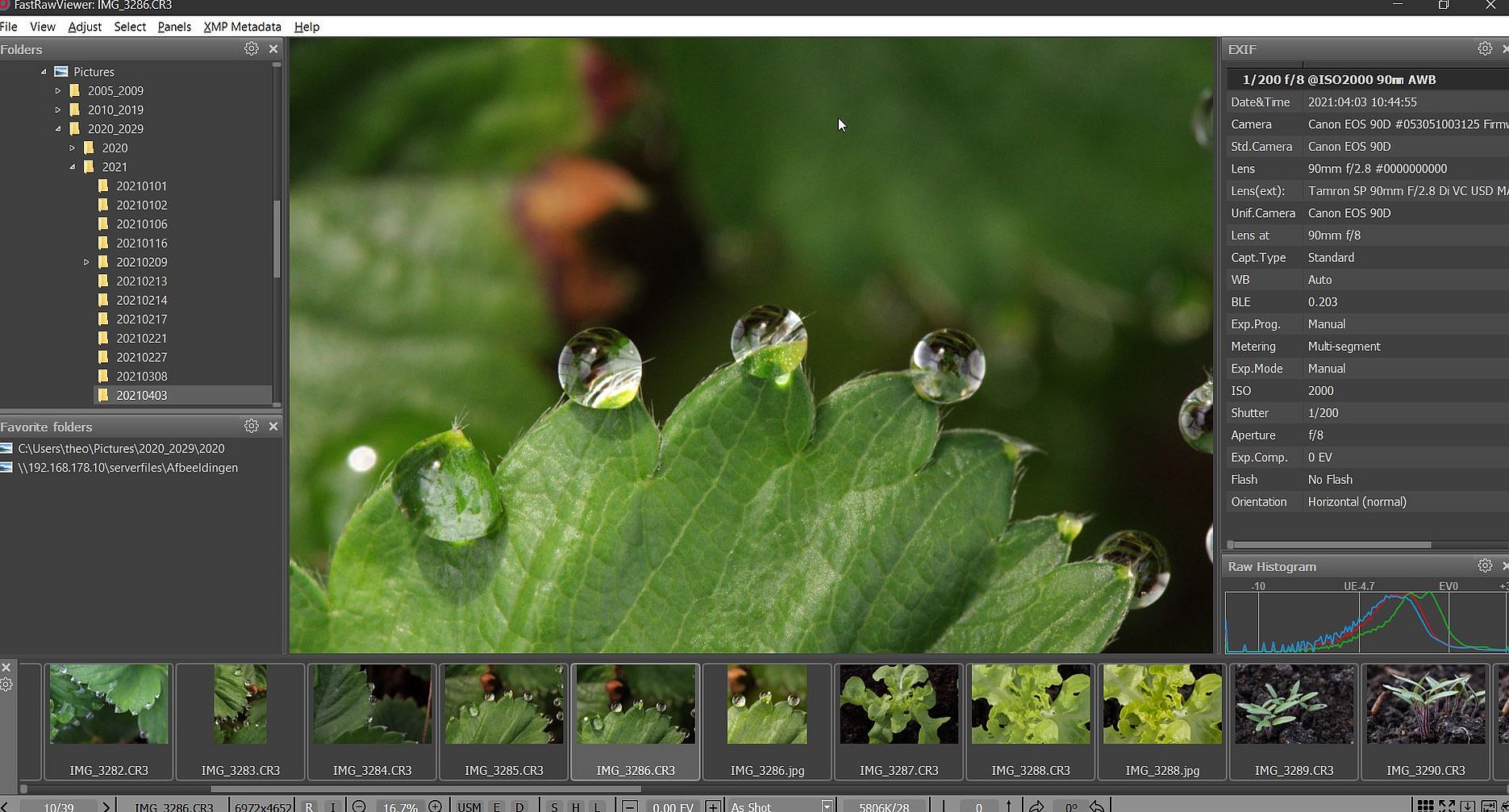The height and width of the screenshot is (812, 1509).
Task: Click the zoom in magnifier icon
Action: click(x=436, y=806)
